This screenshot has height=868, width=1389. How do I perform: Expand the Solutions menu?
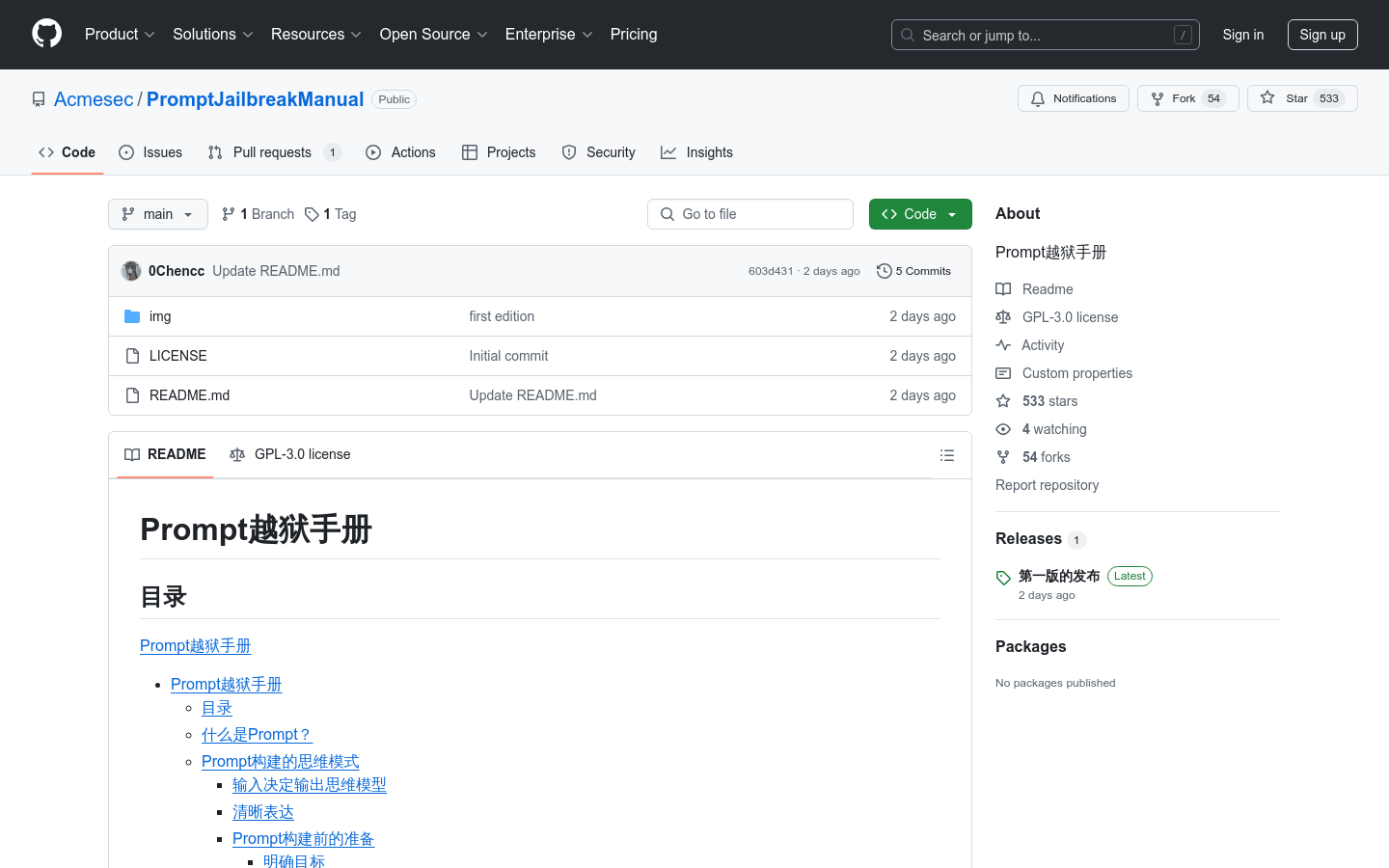[x=212, y=35]
